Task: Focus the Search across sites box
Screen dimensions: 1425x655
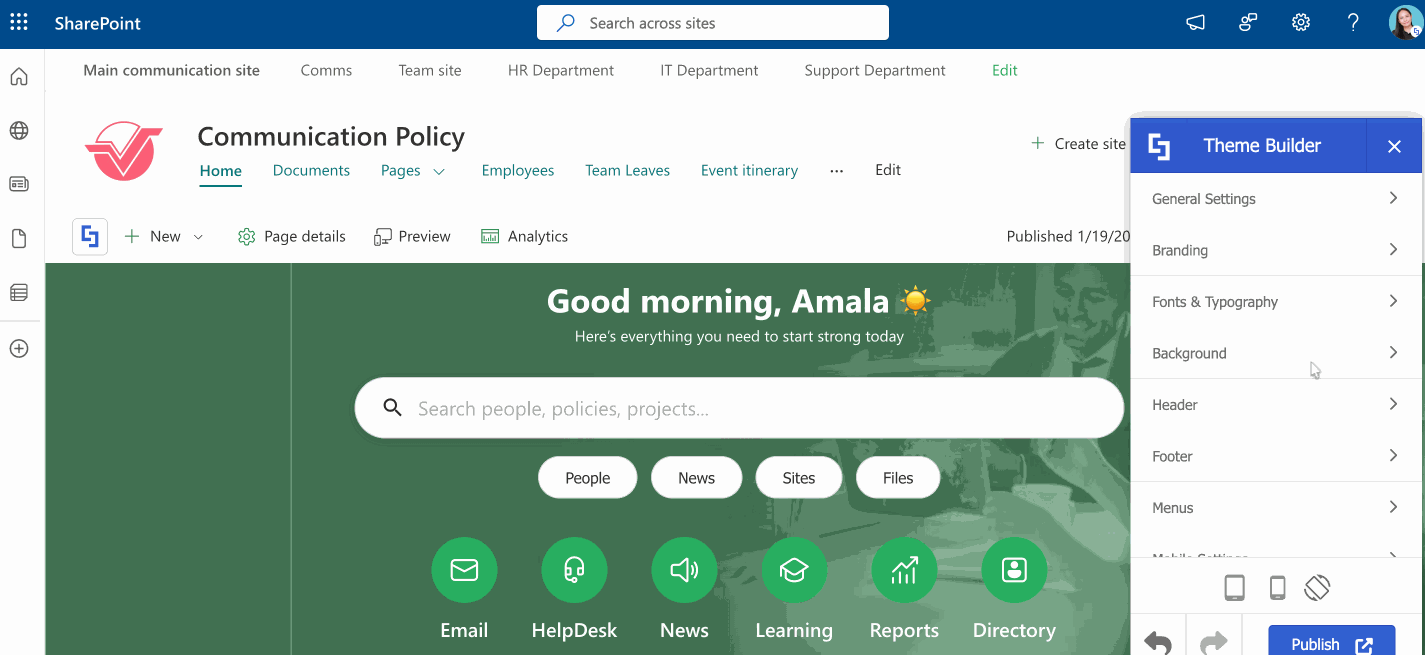Action: pos(713,23)
